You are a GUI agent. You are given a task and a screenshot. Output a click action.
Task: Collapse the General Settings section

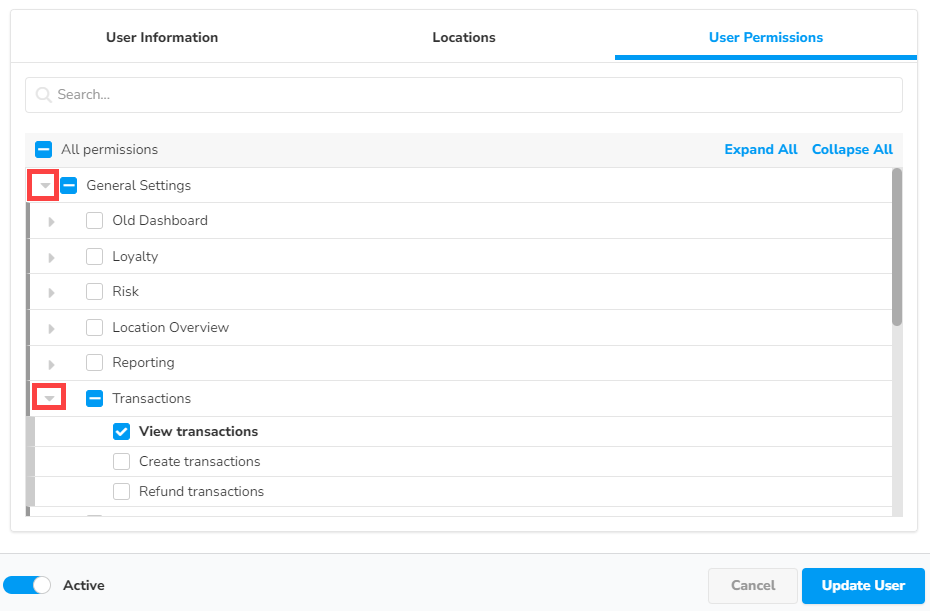(x=45, y=186)
